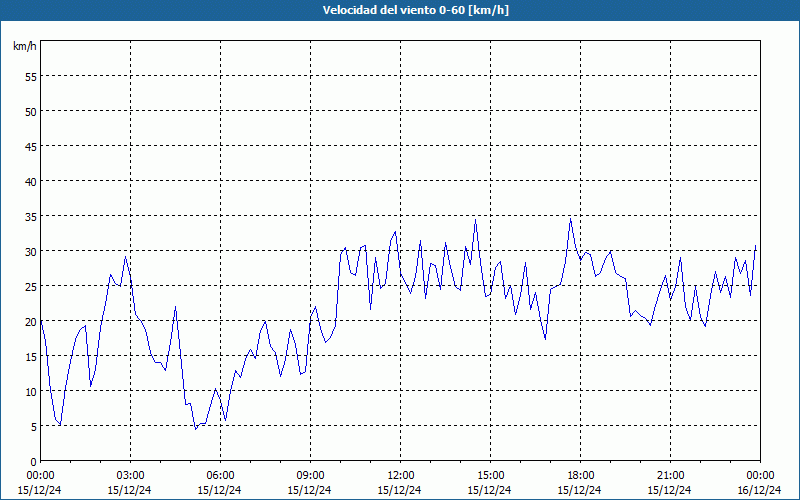Click the chart title 'Velocidad del viento 0-60 [km/h]'
Image resolution: width=800 pixels, height=500 pixels.
point(415,10)
